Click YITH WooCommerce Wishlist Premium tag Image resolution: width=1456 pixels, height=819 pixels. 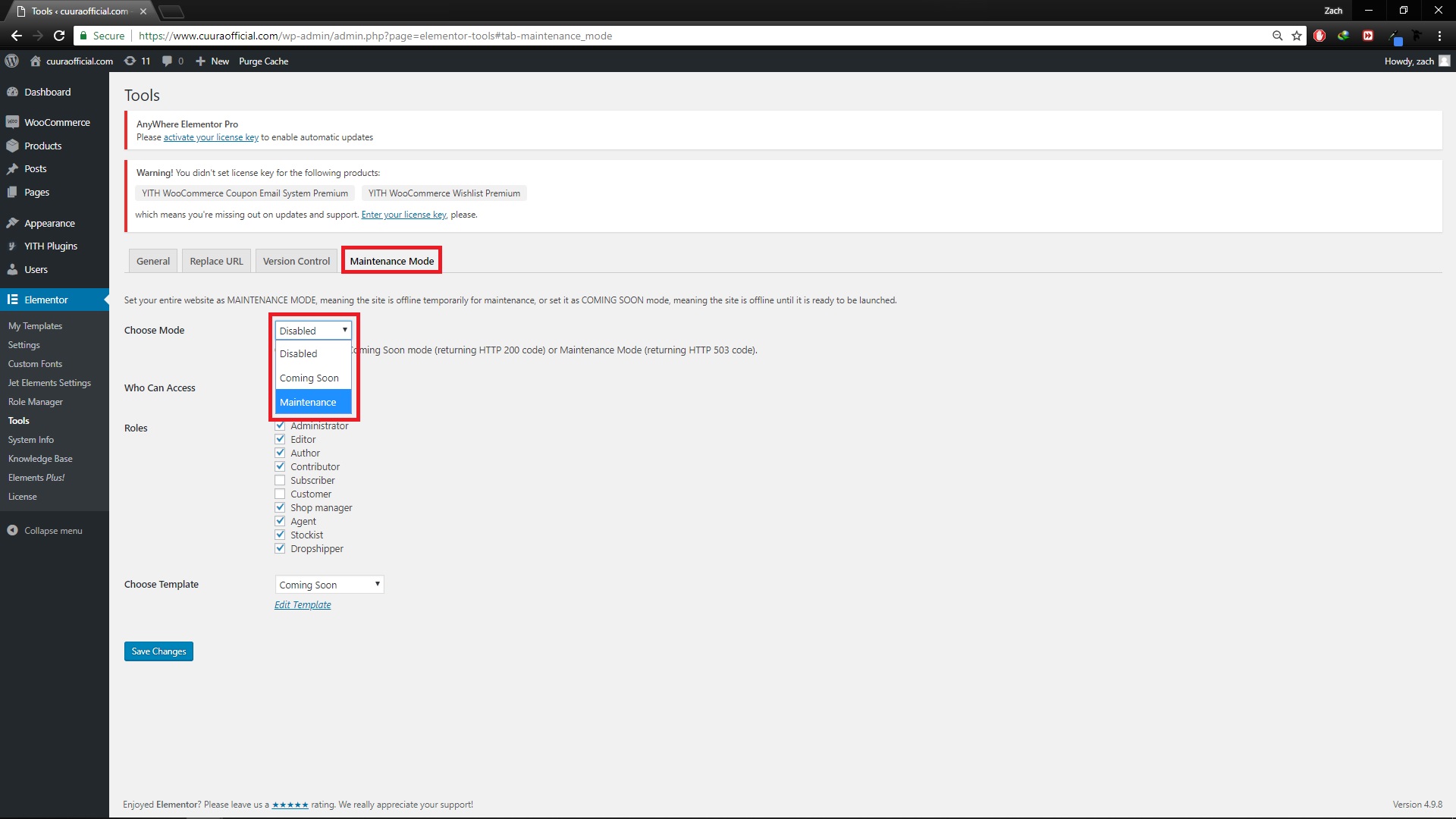(x=444, y=193)
